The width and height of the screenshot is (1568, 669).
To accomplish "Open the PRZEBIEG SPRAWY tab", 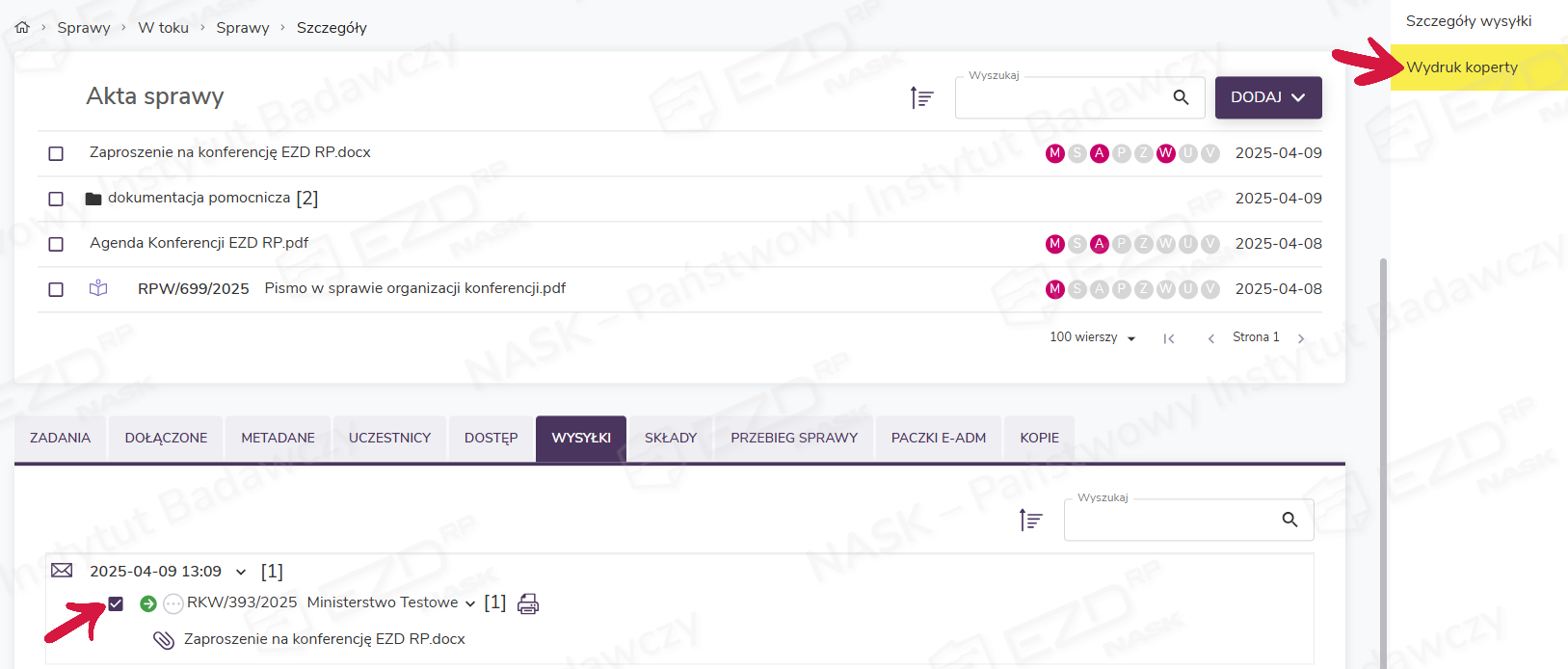I will (793, 438).
